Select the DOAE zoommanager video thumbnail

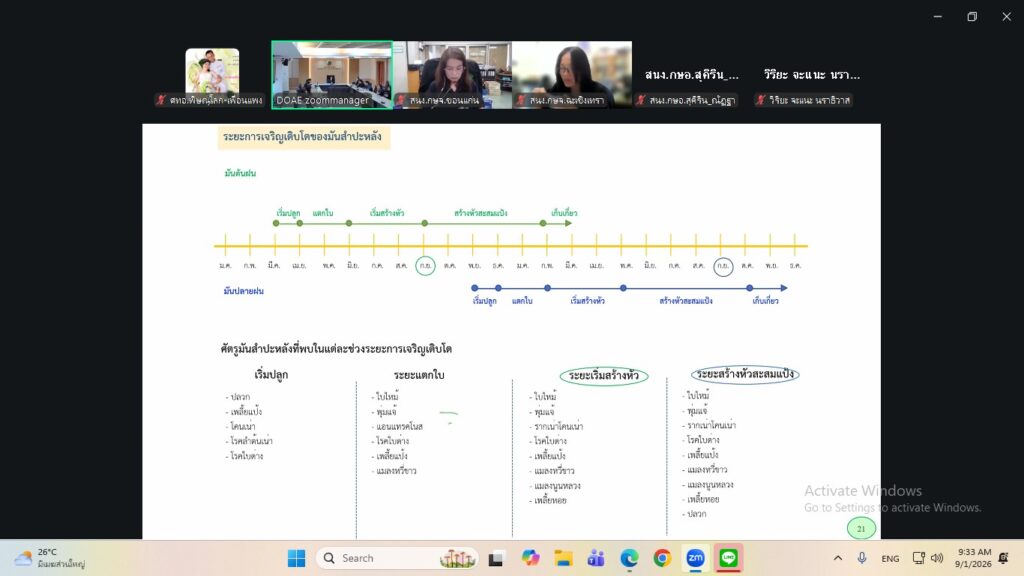point(332,75)
